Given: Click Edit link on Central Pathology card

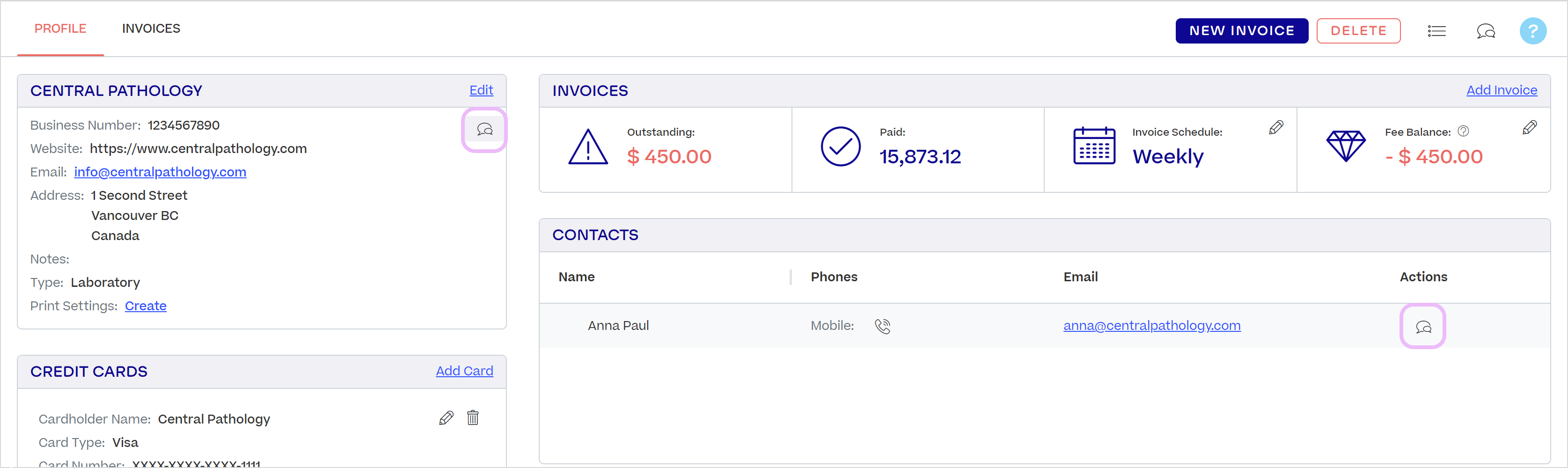Looking at the screenshot, I should (x=481, y=90).
